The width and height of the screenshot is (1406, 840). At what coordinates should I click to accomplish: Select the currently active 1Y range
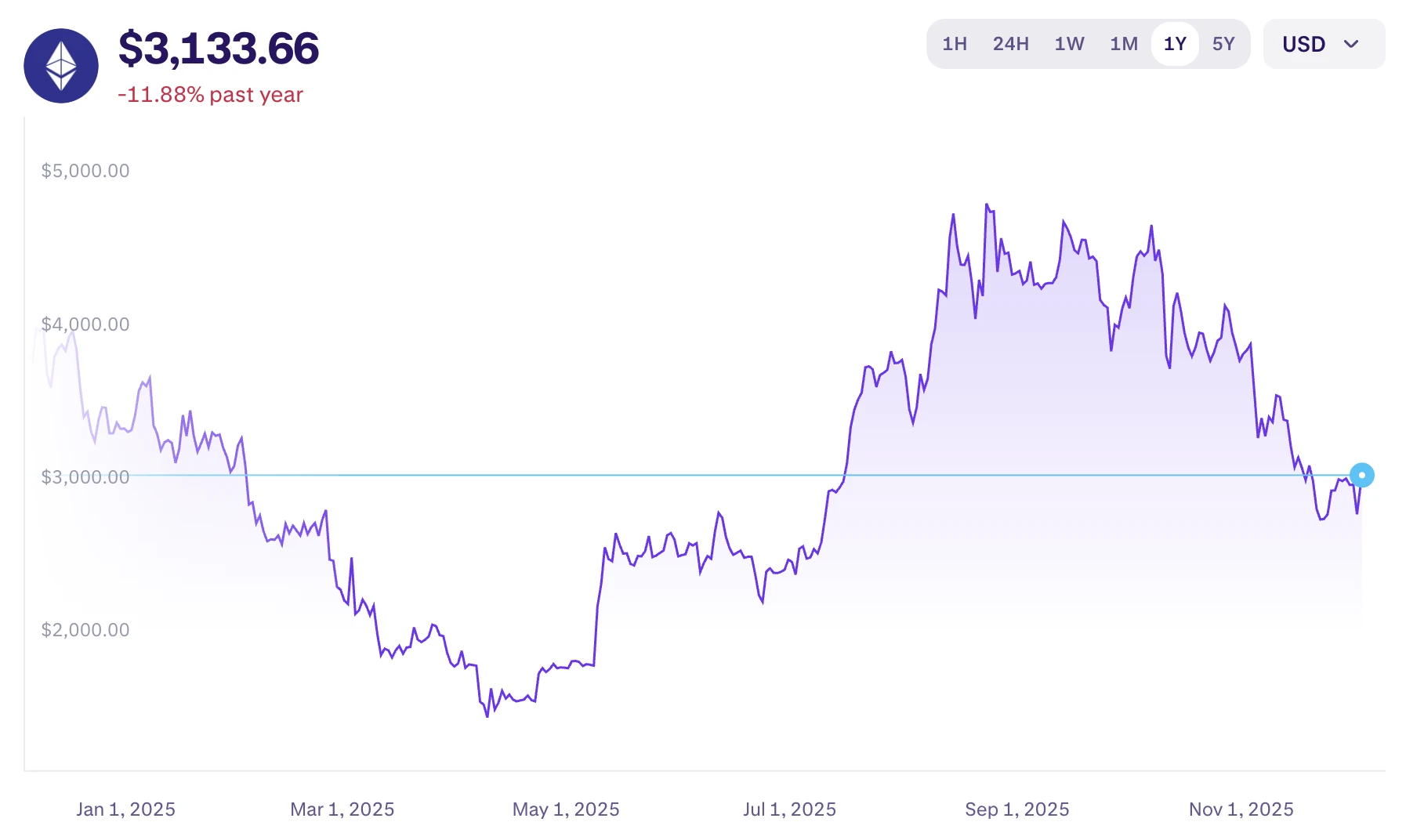point(1174,44)
